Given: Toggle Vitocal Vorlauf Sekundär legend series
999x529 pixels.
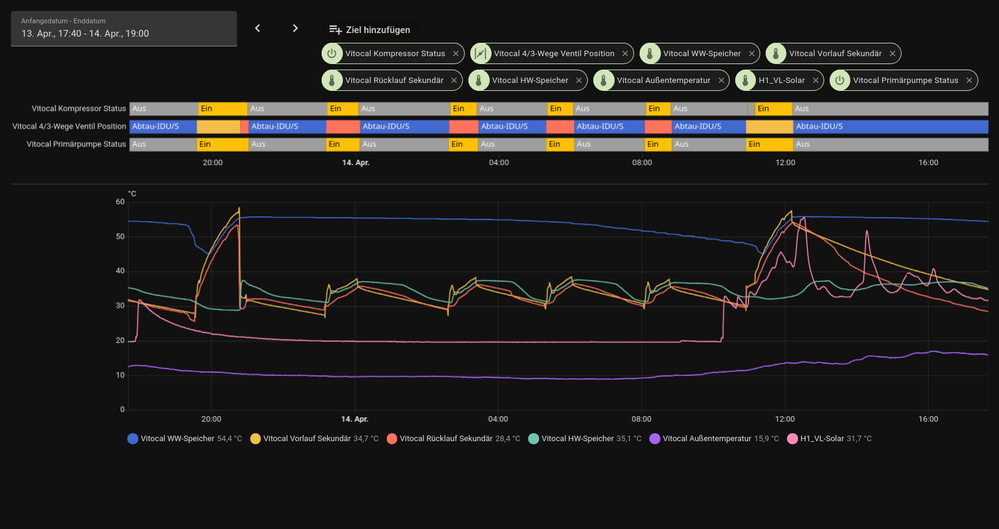Looking at the screenshot, I should 314,438.
